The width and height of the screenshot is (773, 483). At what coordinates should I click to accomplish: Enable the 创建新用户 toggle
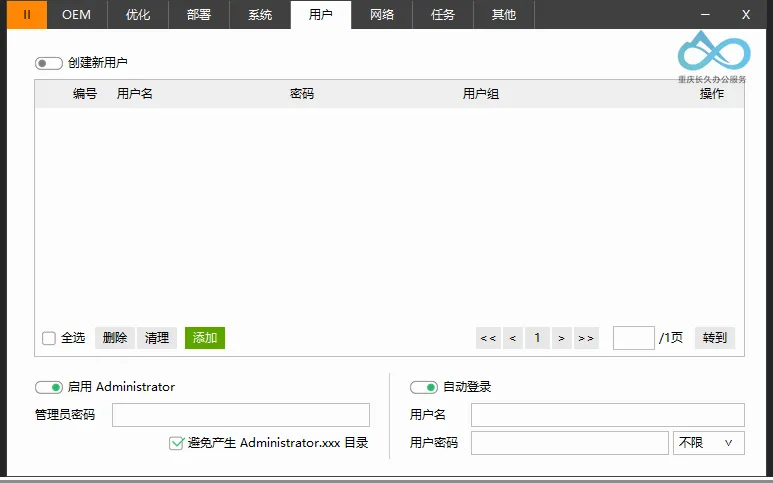(49, 63)
